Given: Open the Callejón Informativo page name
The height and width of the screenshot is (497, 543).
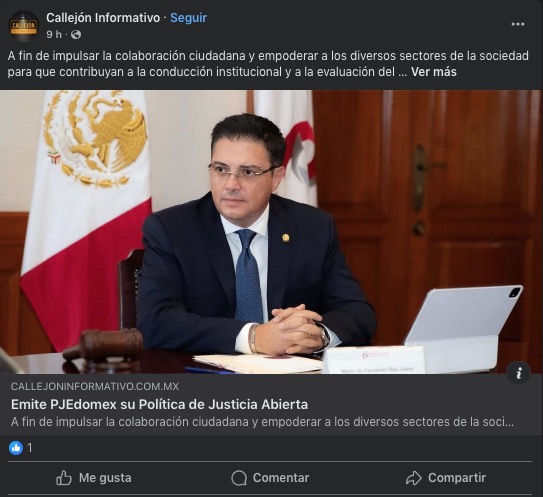Looking at the screenshot, I should (103, 18).
